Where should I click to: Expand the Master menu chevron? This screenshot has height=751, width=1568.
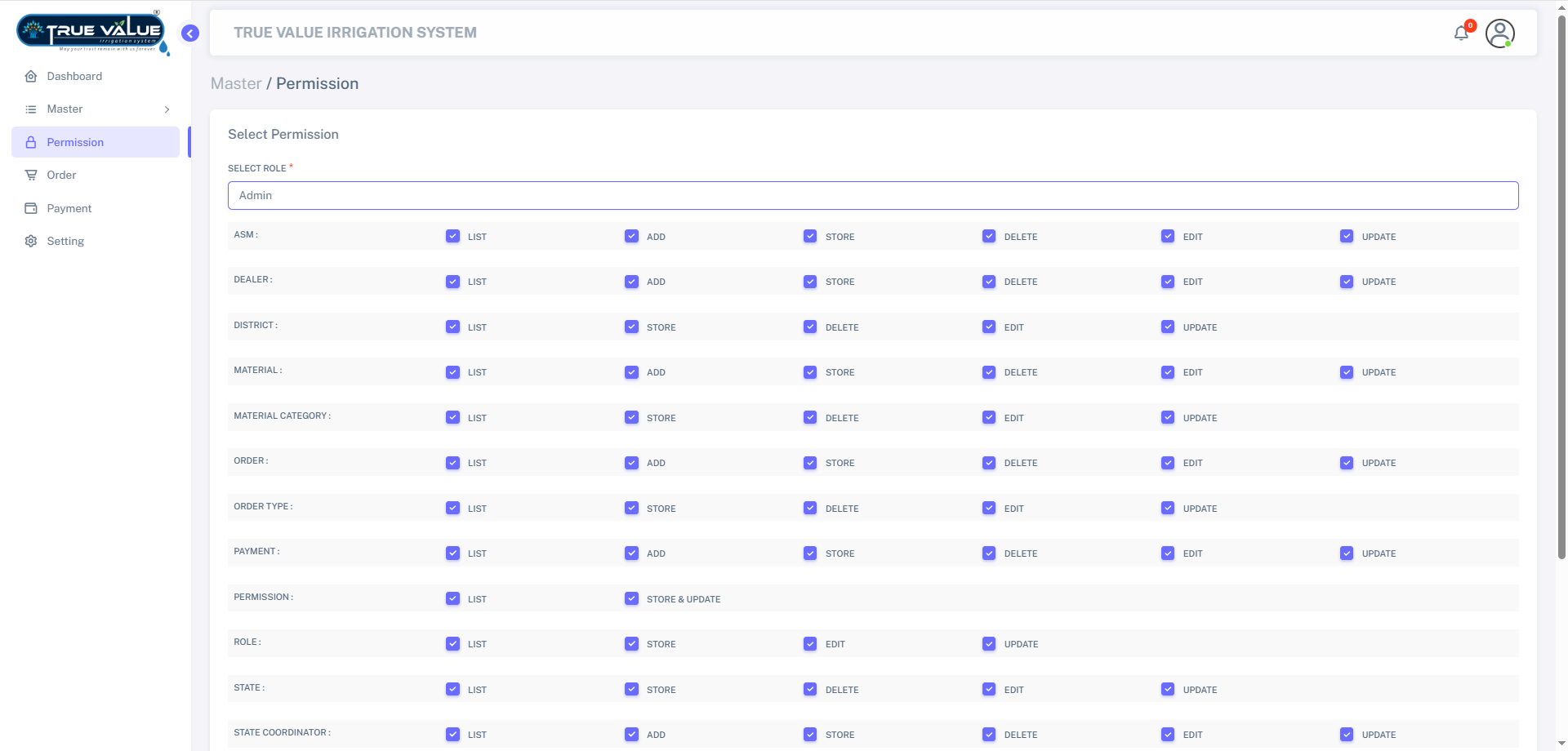click(167, 109)
